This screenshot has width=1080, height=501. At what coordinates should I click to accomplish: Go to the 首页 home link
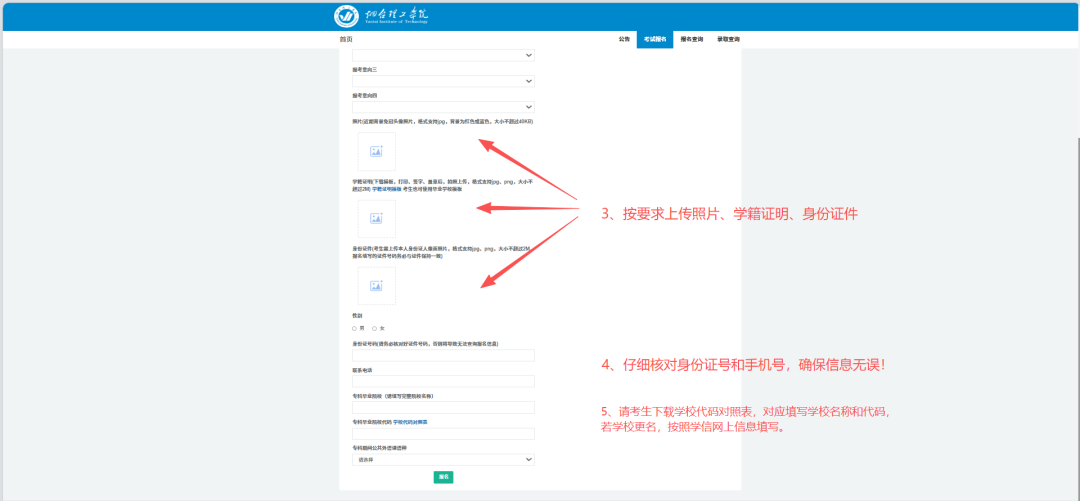pos(346,39)
